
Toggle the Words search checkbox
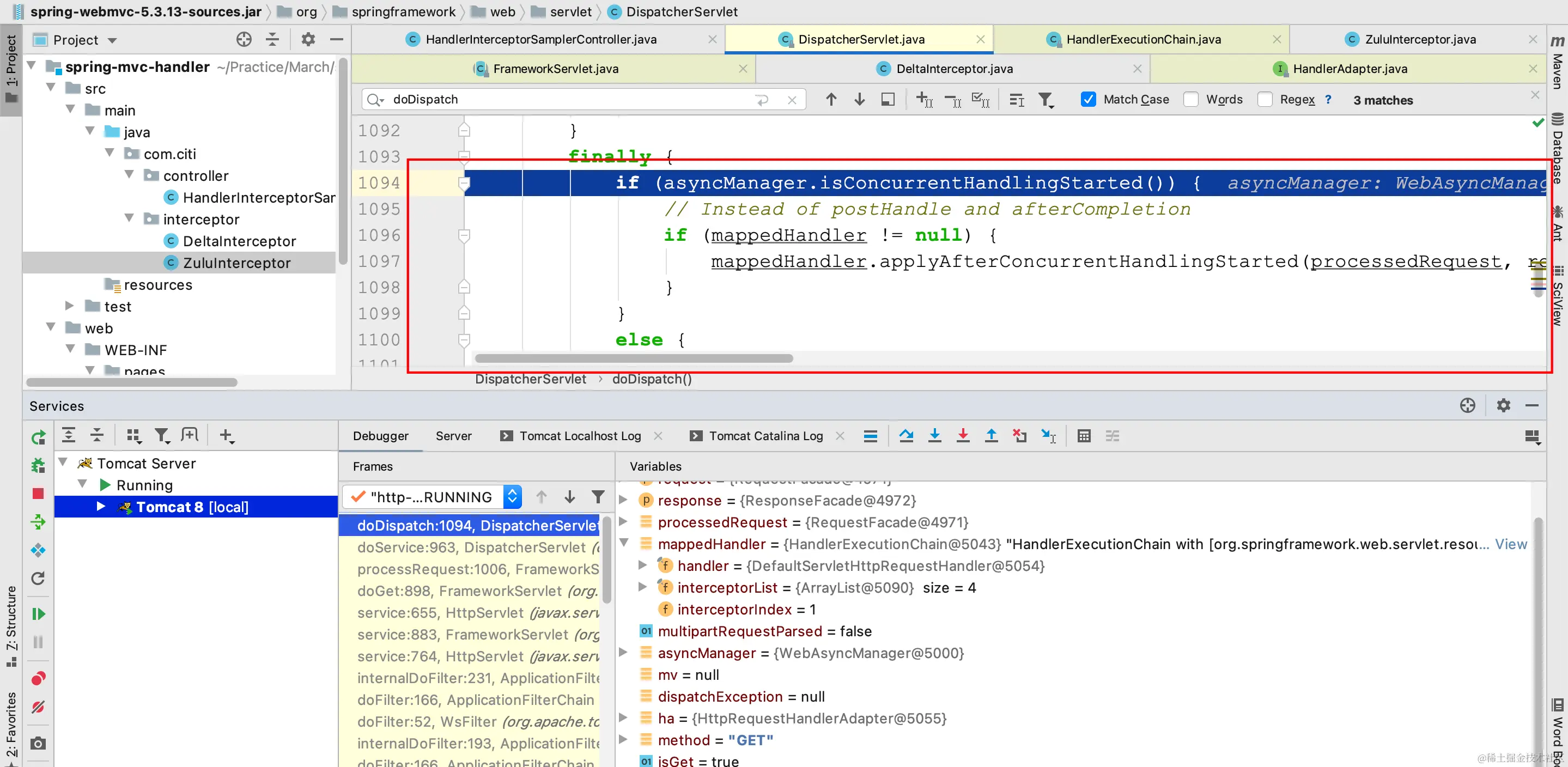coord(1191,99)
